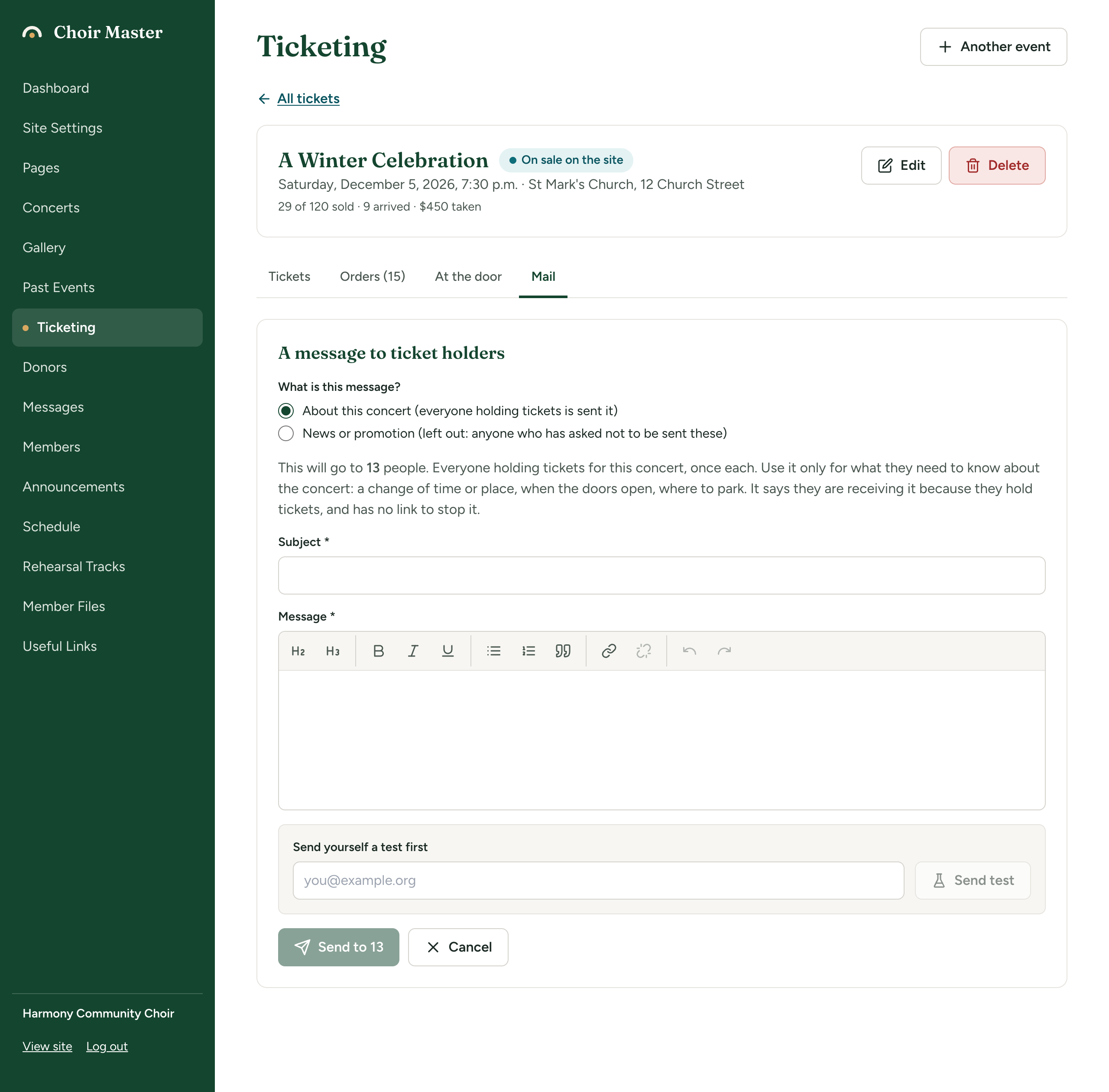Edit the Winter Celebration event
The width and height of the screenshot is (1109, 1092).
click(901, 166)
